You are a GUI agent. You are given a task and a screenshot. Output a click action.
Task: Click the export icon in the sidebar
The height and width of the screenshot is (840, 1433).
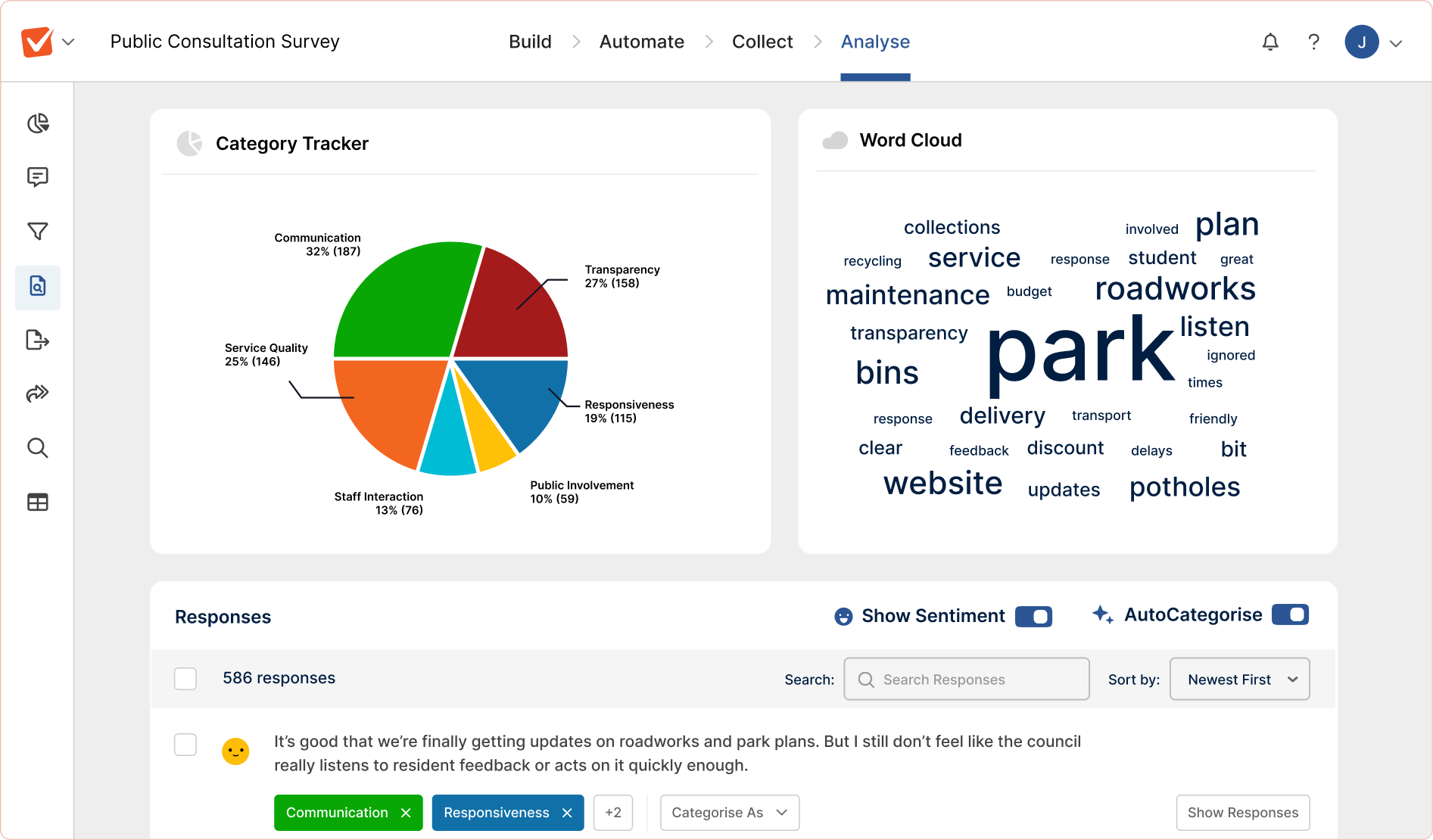coord(37,341)
